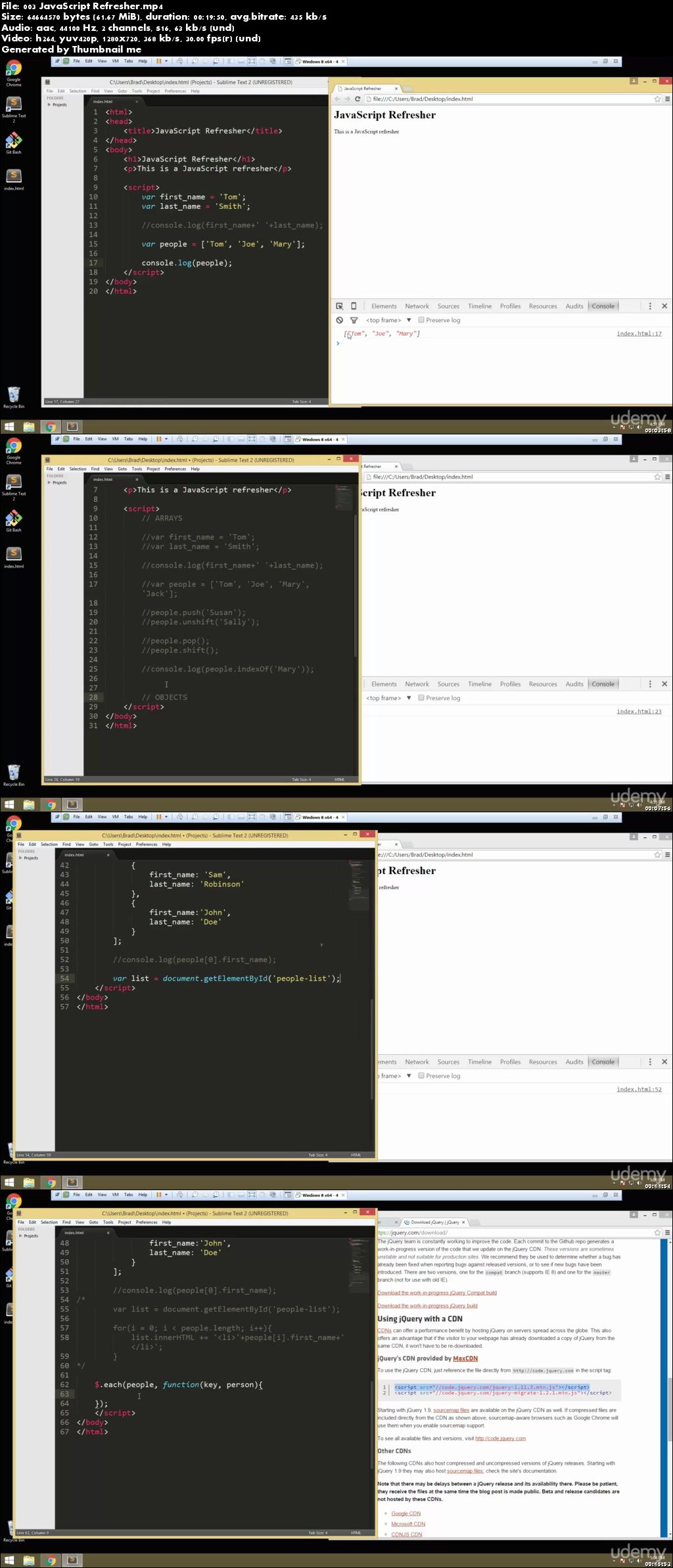Switch to DevTools Network tab in second frame
This screenshot has height=1568, width=673.
coord(417,684)
